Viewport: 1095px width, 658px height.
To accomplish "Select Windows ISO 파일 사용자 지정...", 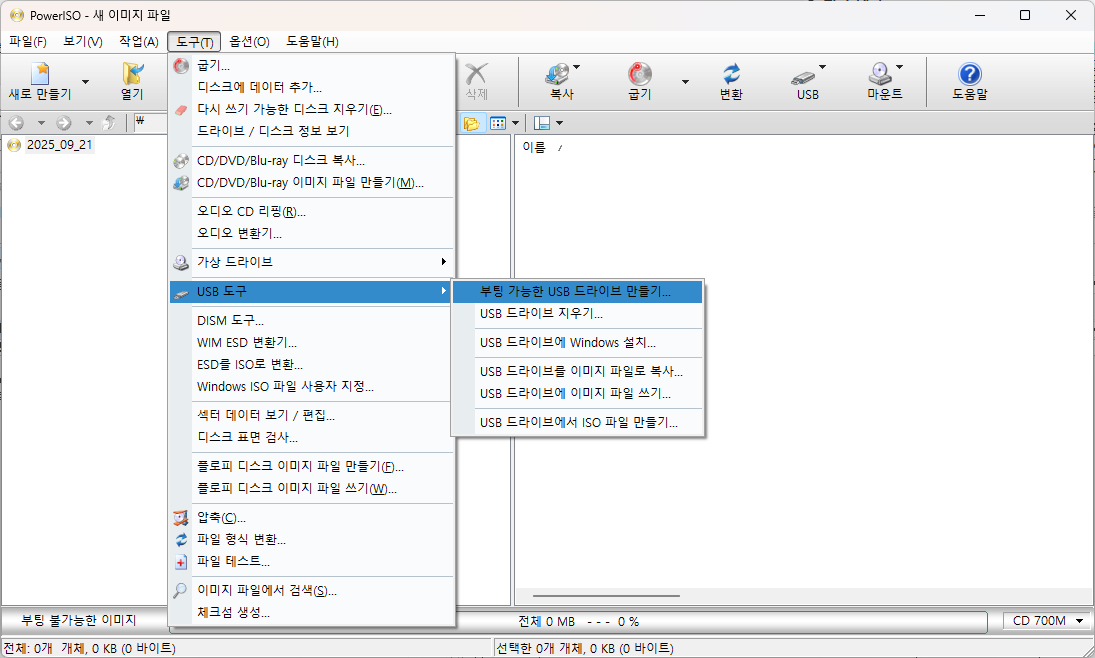I will 311,386.
